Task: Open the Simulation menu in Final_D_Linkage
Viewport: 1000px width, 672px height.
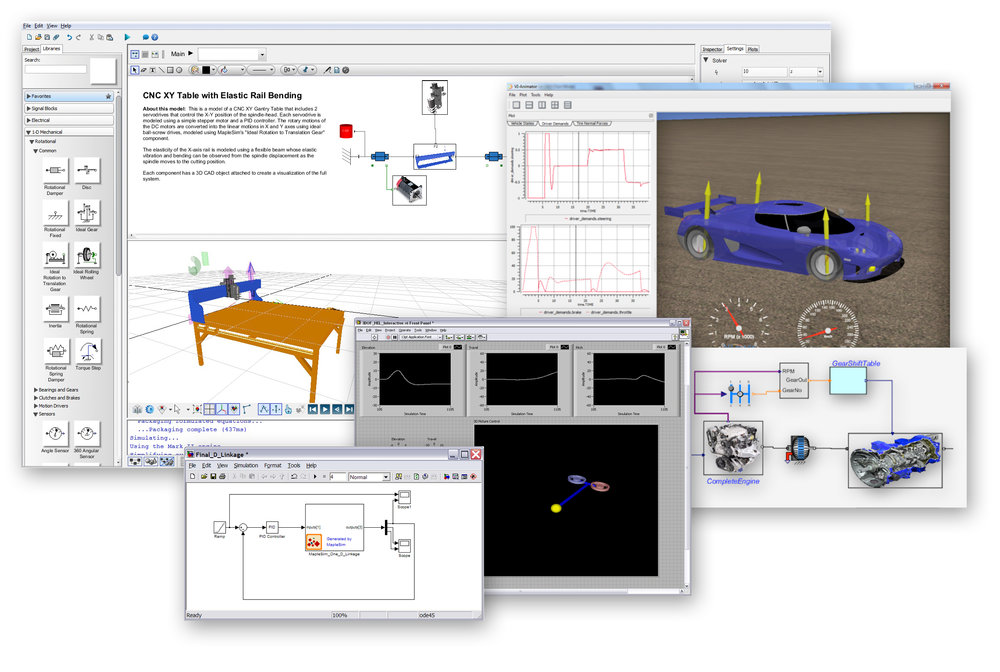Action: (x=246, y=465)
